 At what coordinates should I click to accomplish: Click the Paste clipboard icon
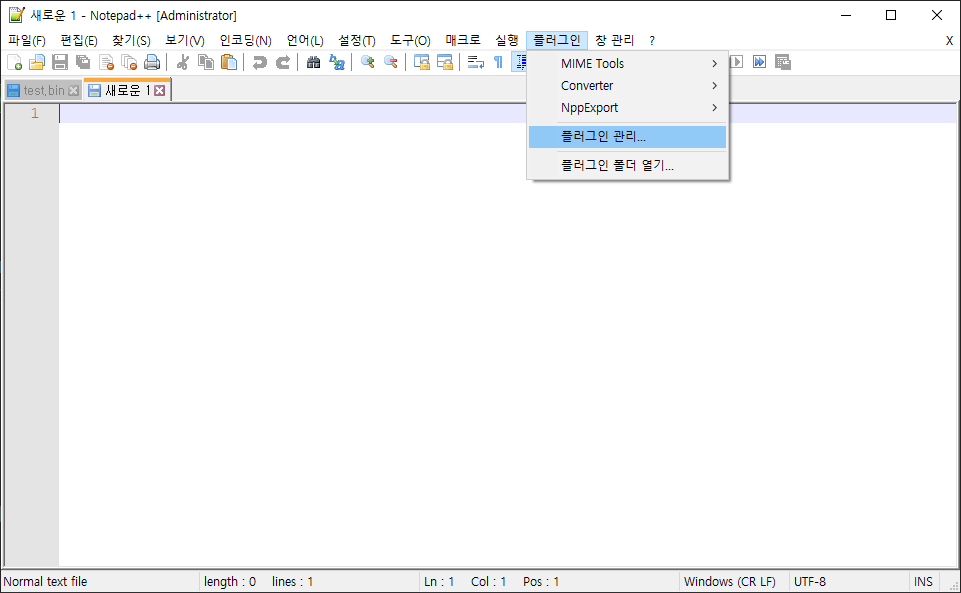(229, 62)
